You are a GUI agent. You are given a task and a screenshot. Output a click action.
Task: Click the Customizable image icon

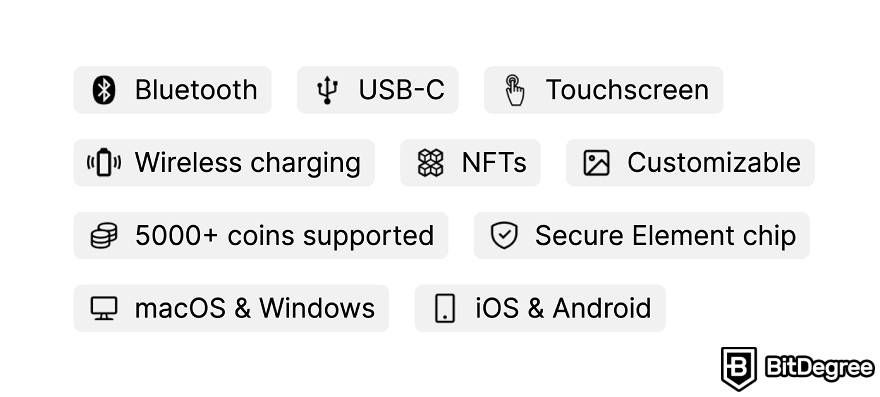[x=596, y=163]
